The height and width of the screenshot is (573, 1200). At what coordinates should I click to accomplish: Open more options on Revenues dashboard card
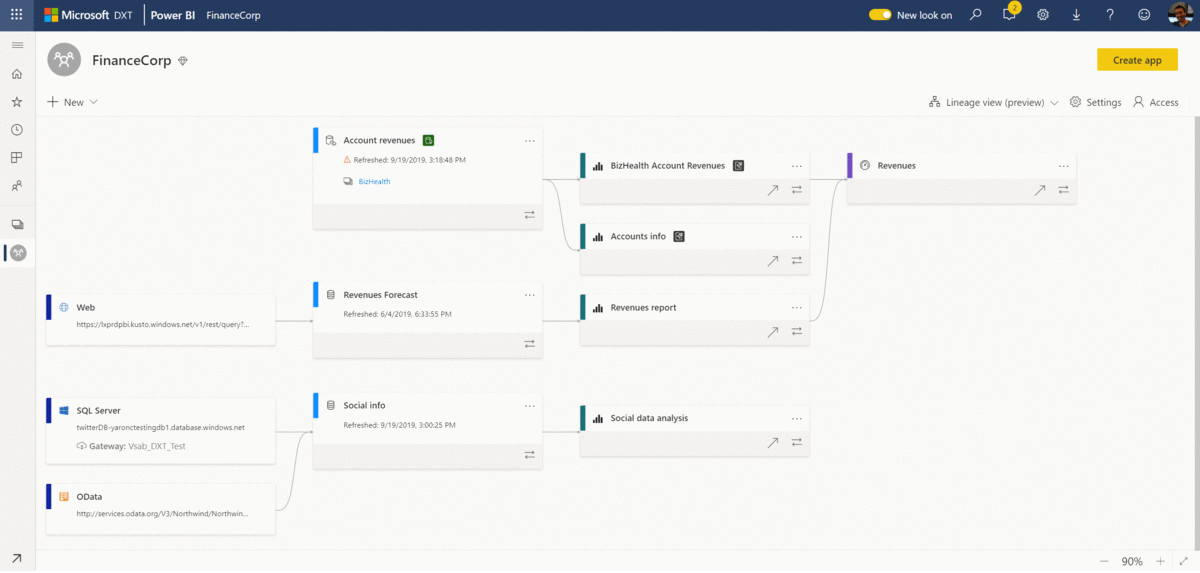1064,166
